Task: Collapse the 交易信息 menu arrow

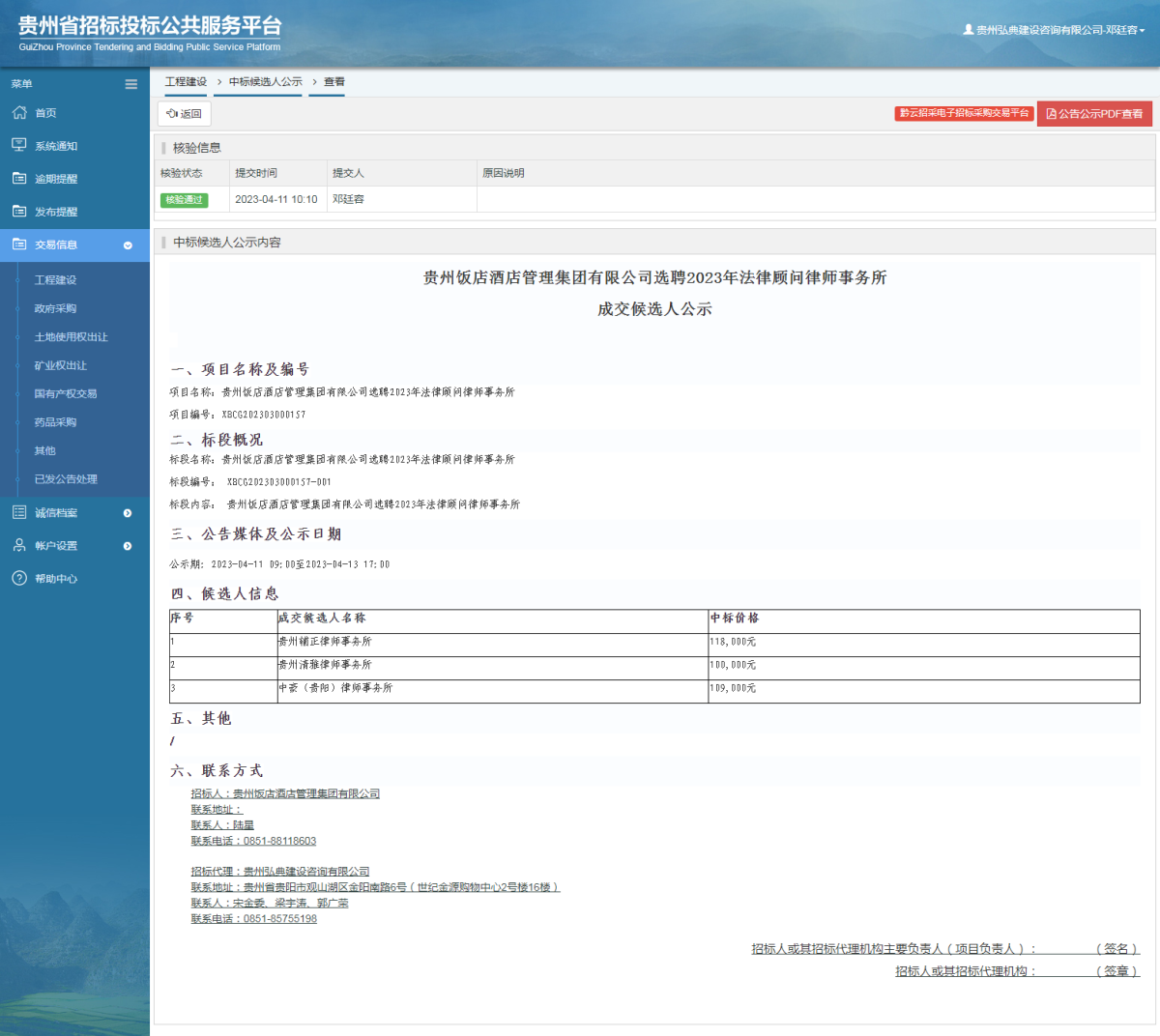Action: [128, 245]
